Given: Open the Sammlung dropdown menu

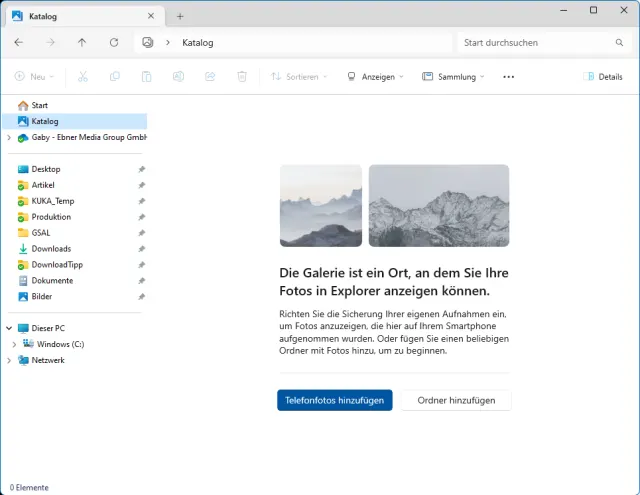Looking at the screenshot, I should point(453,77).
